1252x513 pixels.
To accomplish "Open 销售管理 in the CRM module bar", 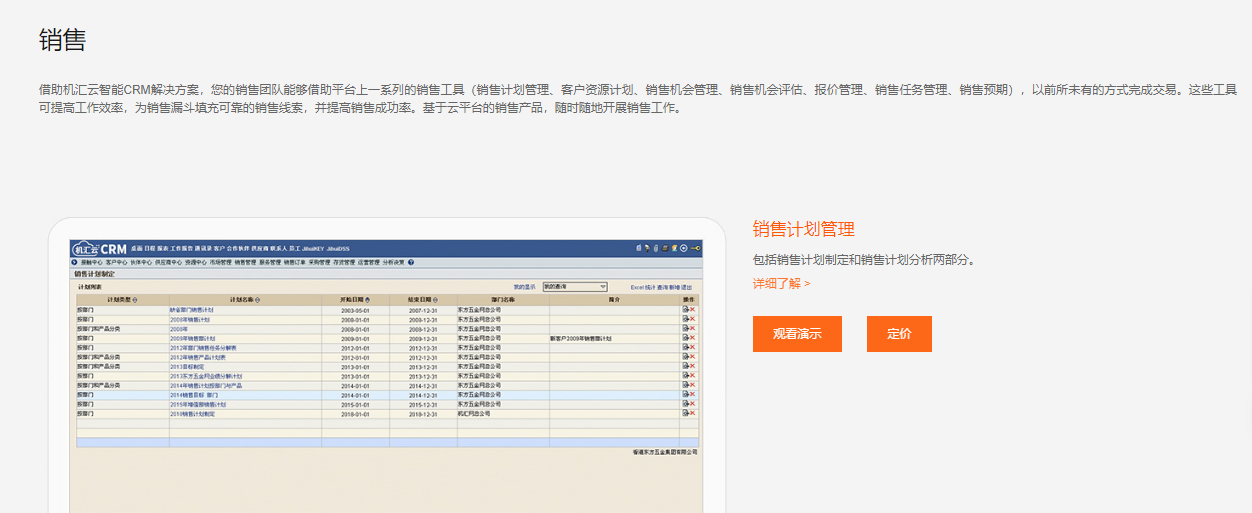I will click(x=246, y=262).
